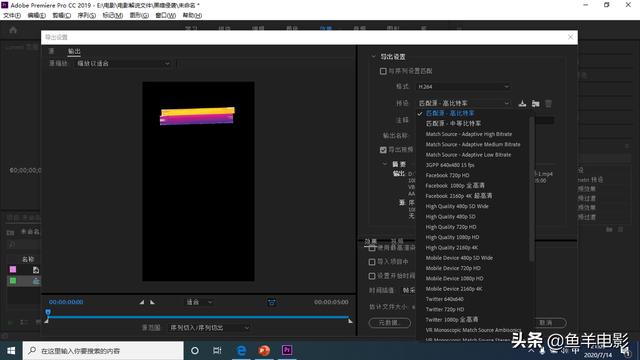
Task: Close the export settings dialog
Action: [x=570, y=37]
